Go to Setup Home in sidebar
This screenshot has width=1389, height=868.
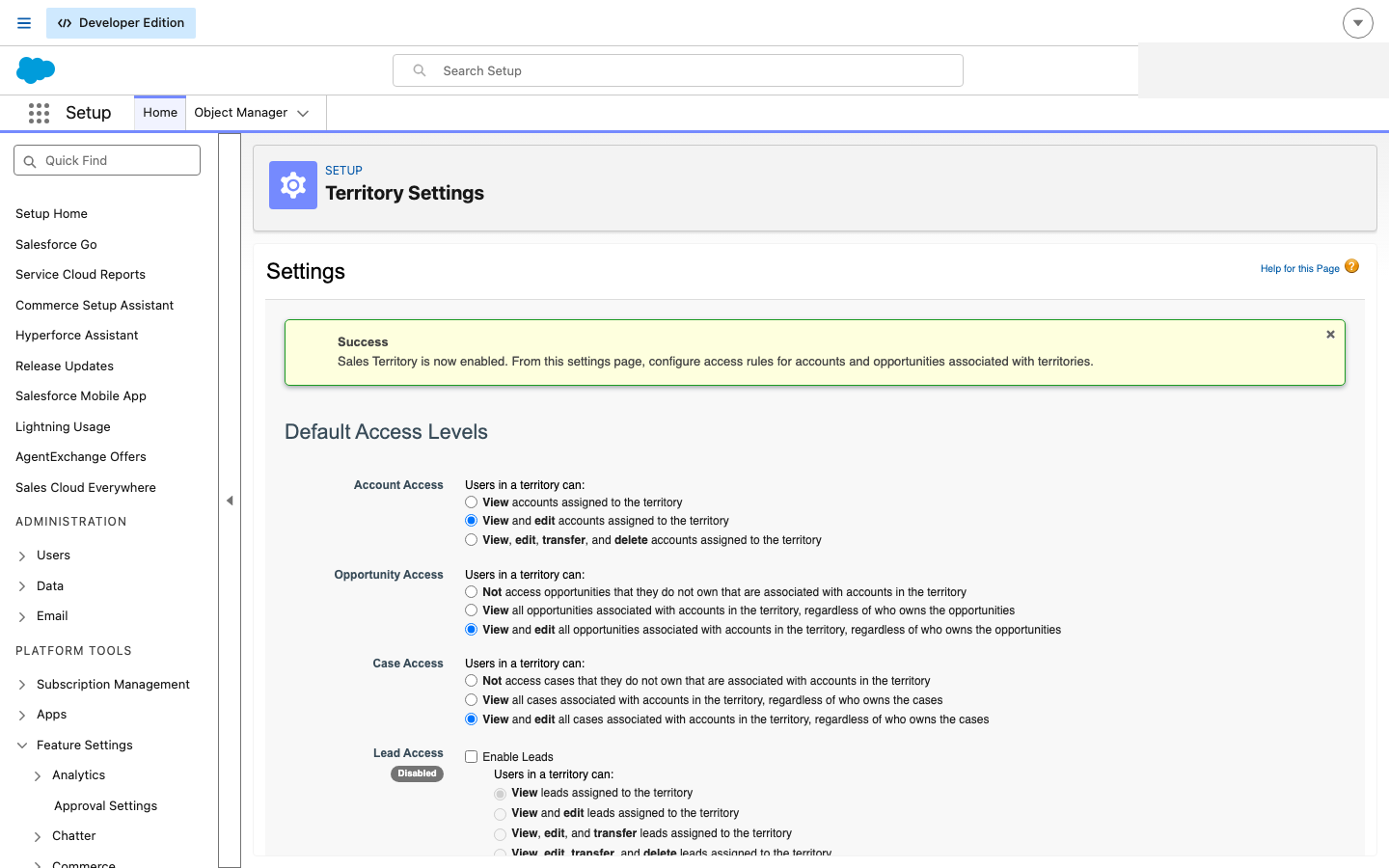(51, 214)
